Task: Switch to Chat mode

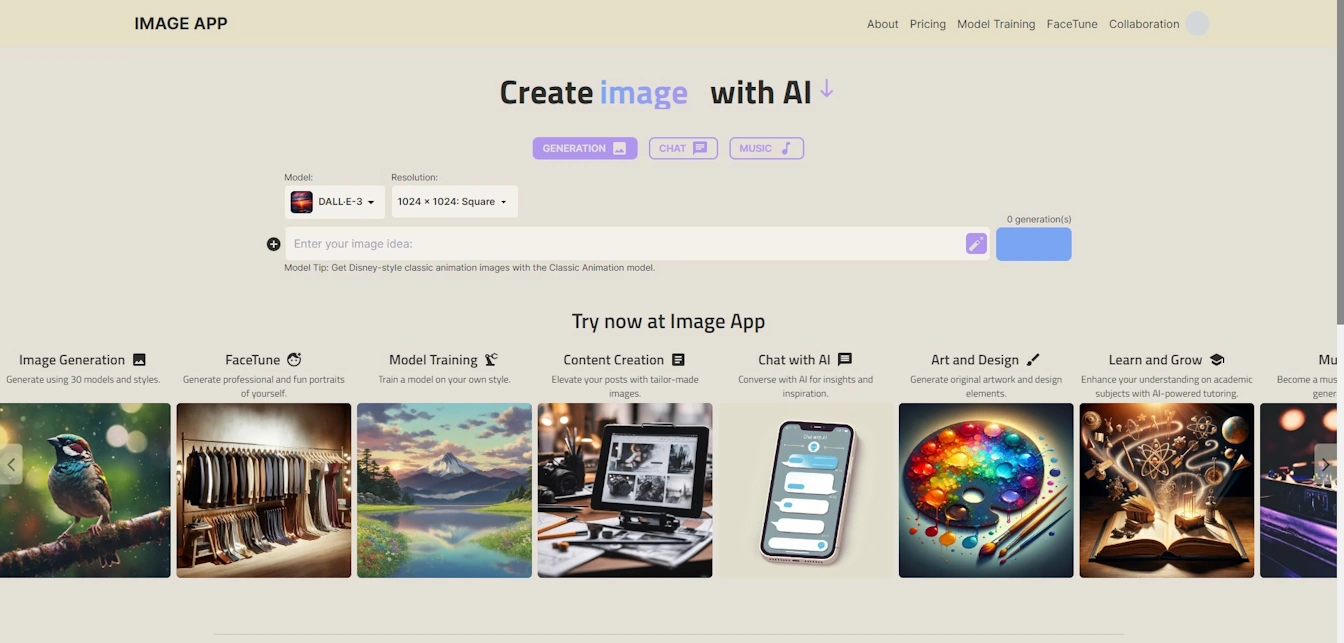Action: (x=683, y=148)
